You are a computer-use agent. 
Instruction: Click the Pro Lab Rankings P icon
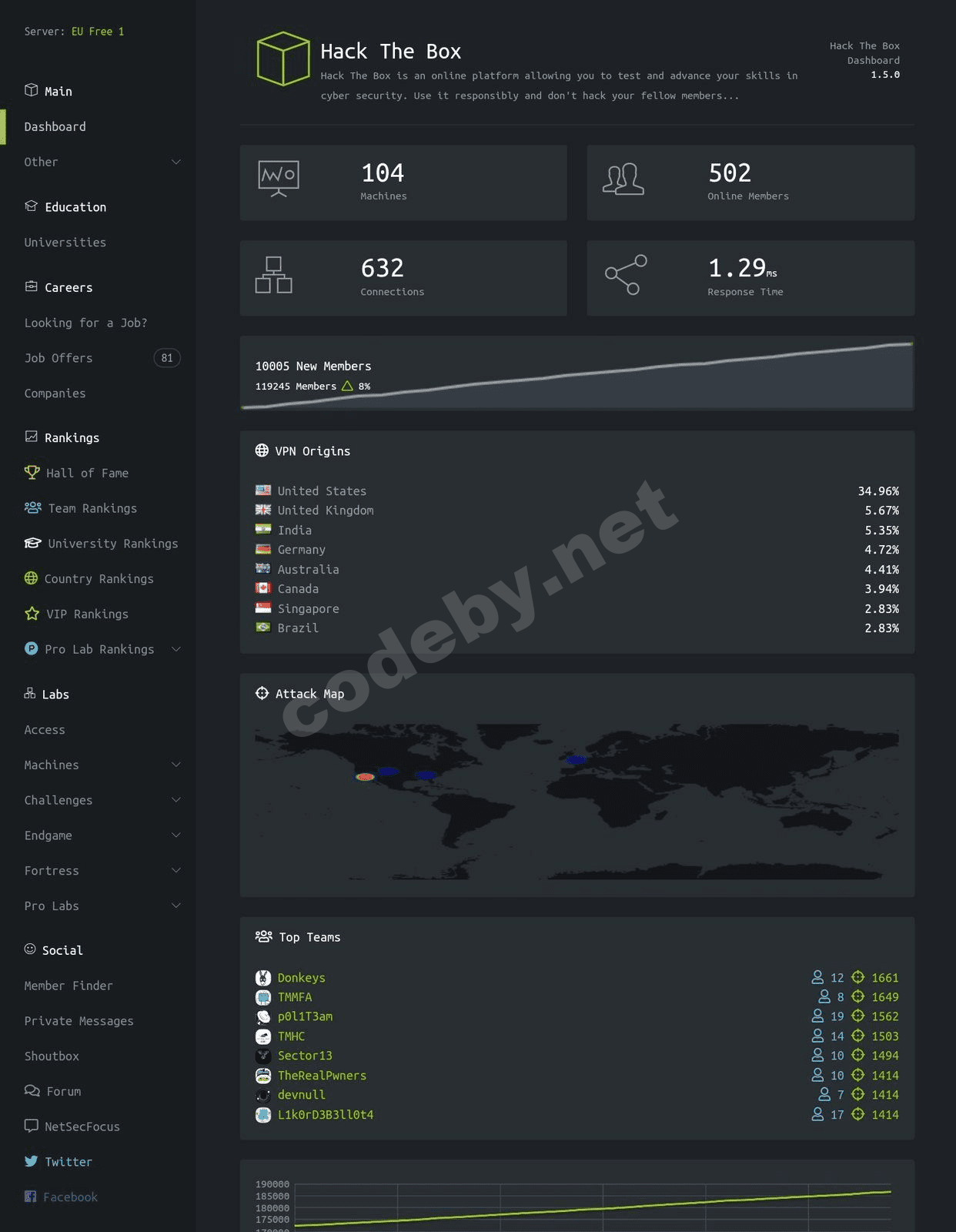31,648
